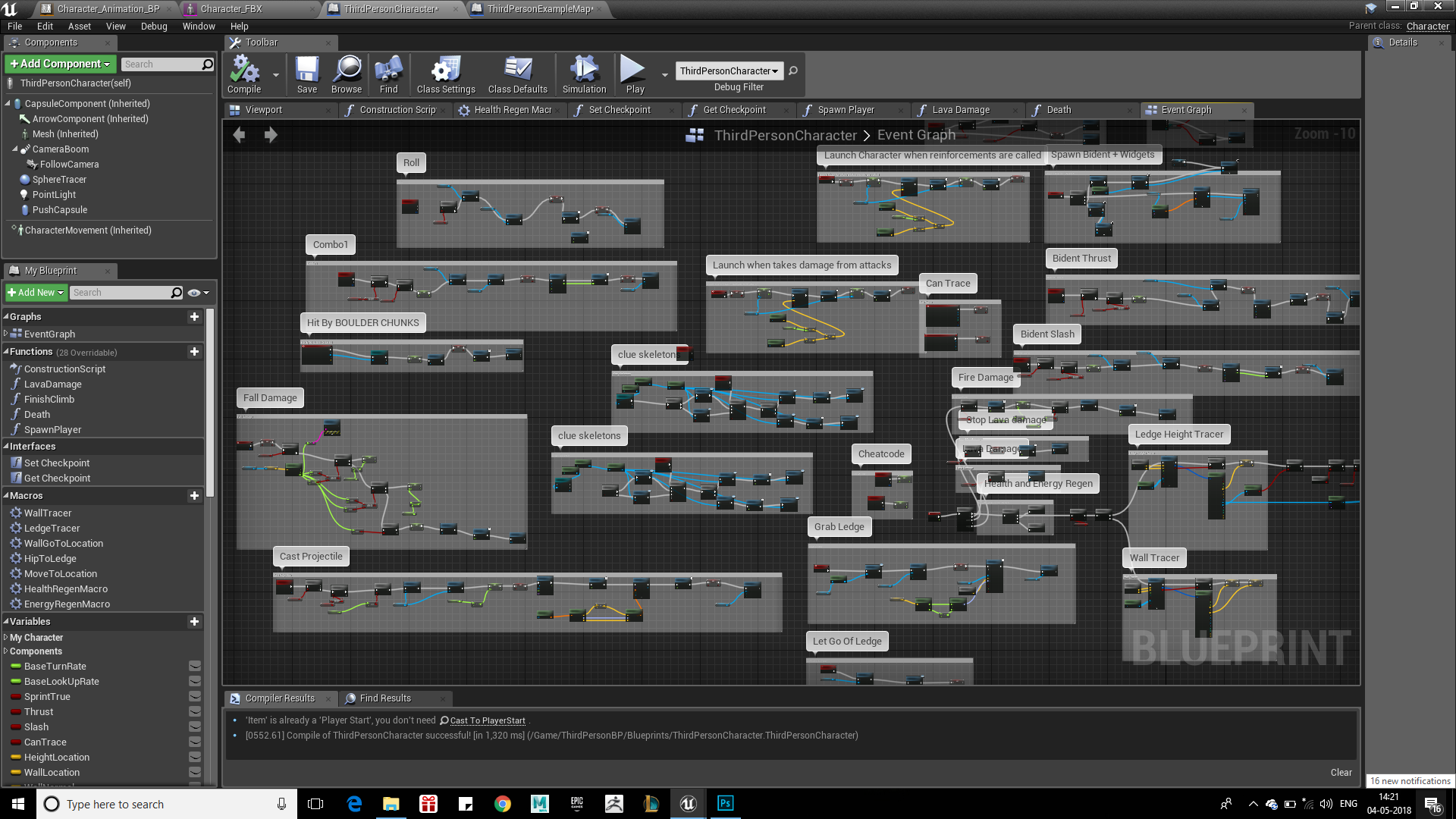This screenshot has width=1456, height=819.
Task: Open Epic Games Launcher from taskbar
Action: pyautogui.click(x=576, y=803)
